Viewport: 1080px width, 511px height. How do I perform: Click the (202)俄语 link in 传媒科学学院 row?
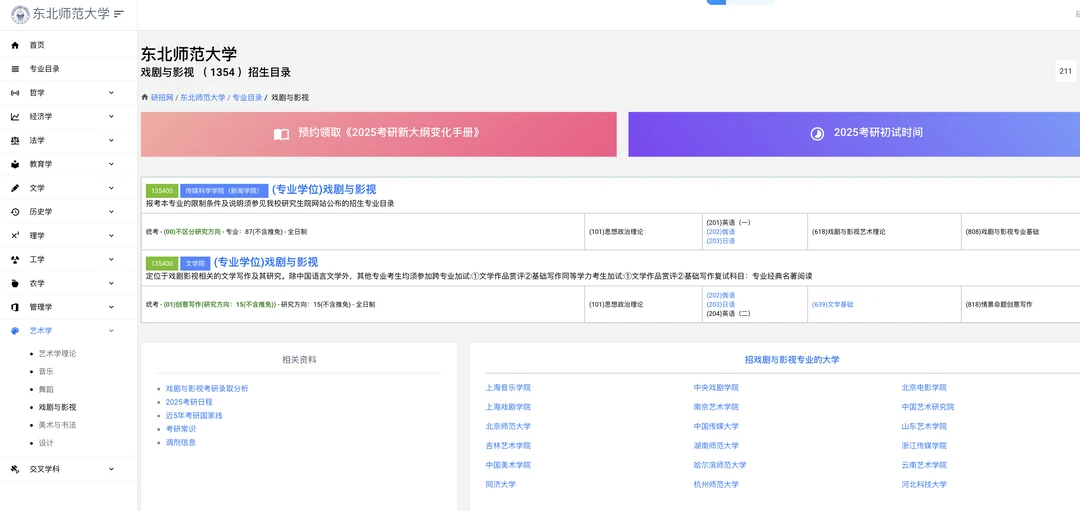(x=720, y=232)
